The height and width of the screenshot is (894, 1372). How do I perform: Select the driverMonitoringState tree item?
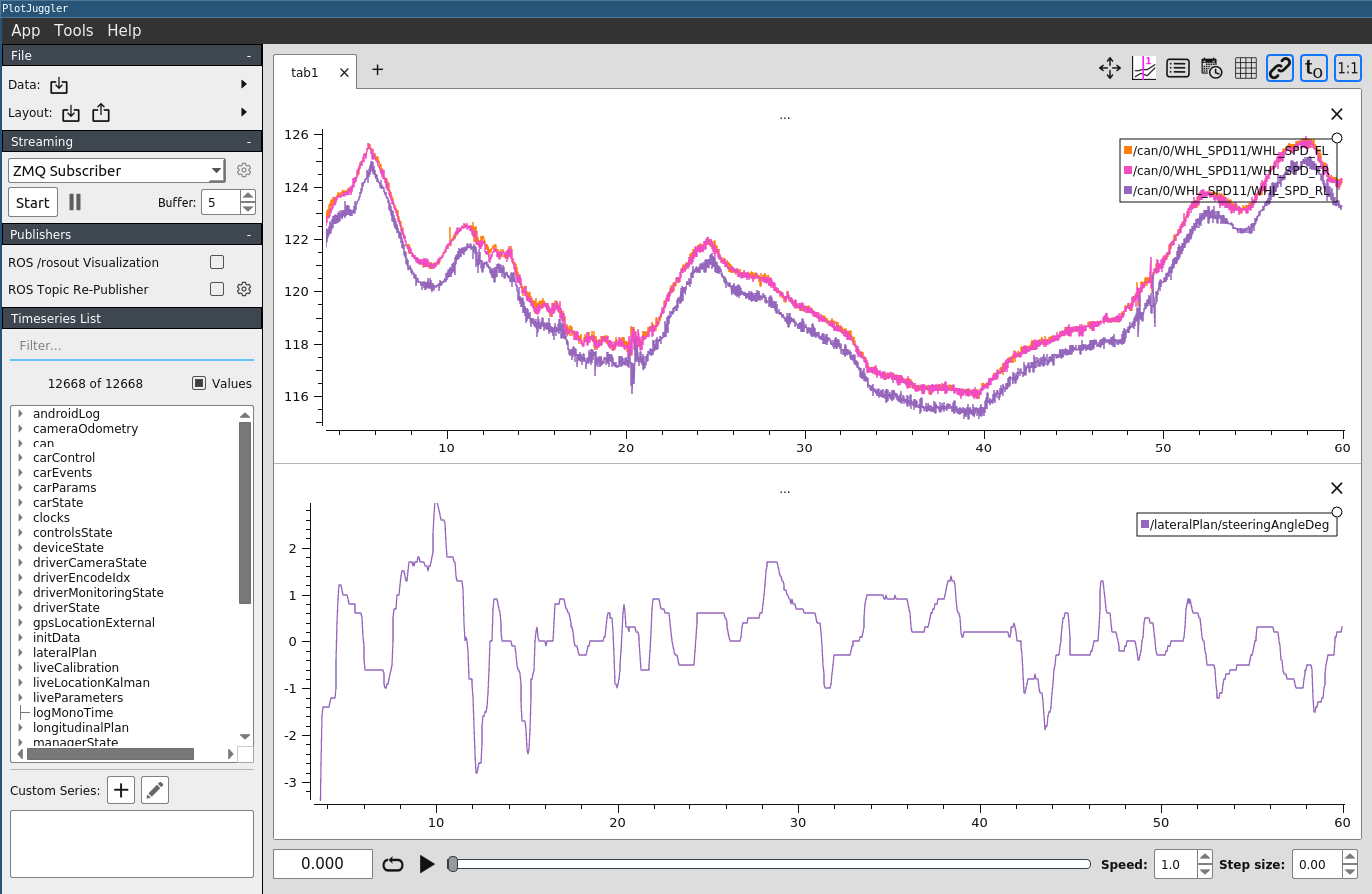click(98, 592)
